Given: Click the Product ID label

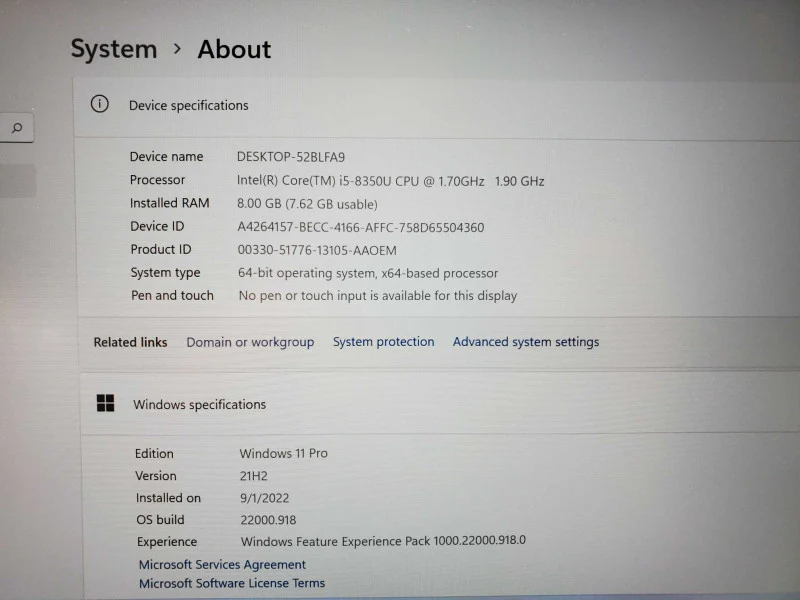Looking at the screenshot, I should tap(161, 249).
